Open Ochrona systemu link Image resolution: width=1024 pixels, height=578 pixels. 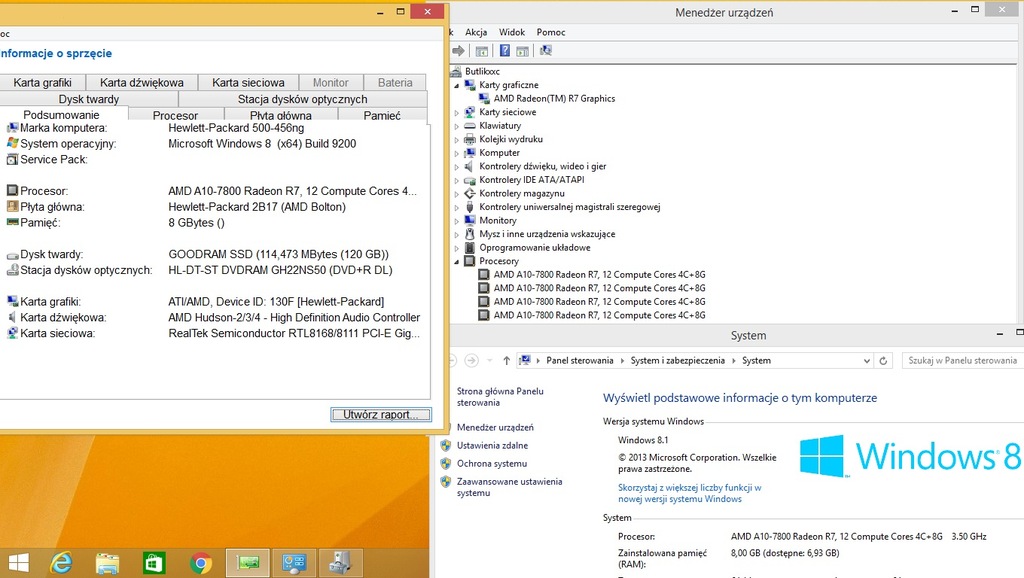[x=492, y=464]
